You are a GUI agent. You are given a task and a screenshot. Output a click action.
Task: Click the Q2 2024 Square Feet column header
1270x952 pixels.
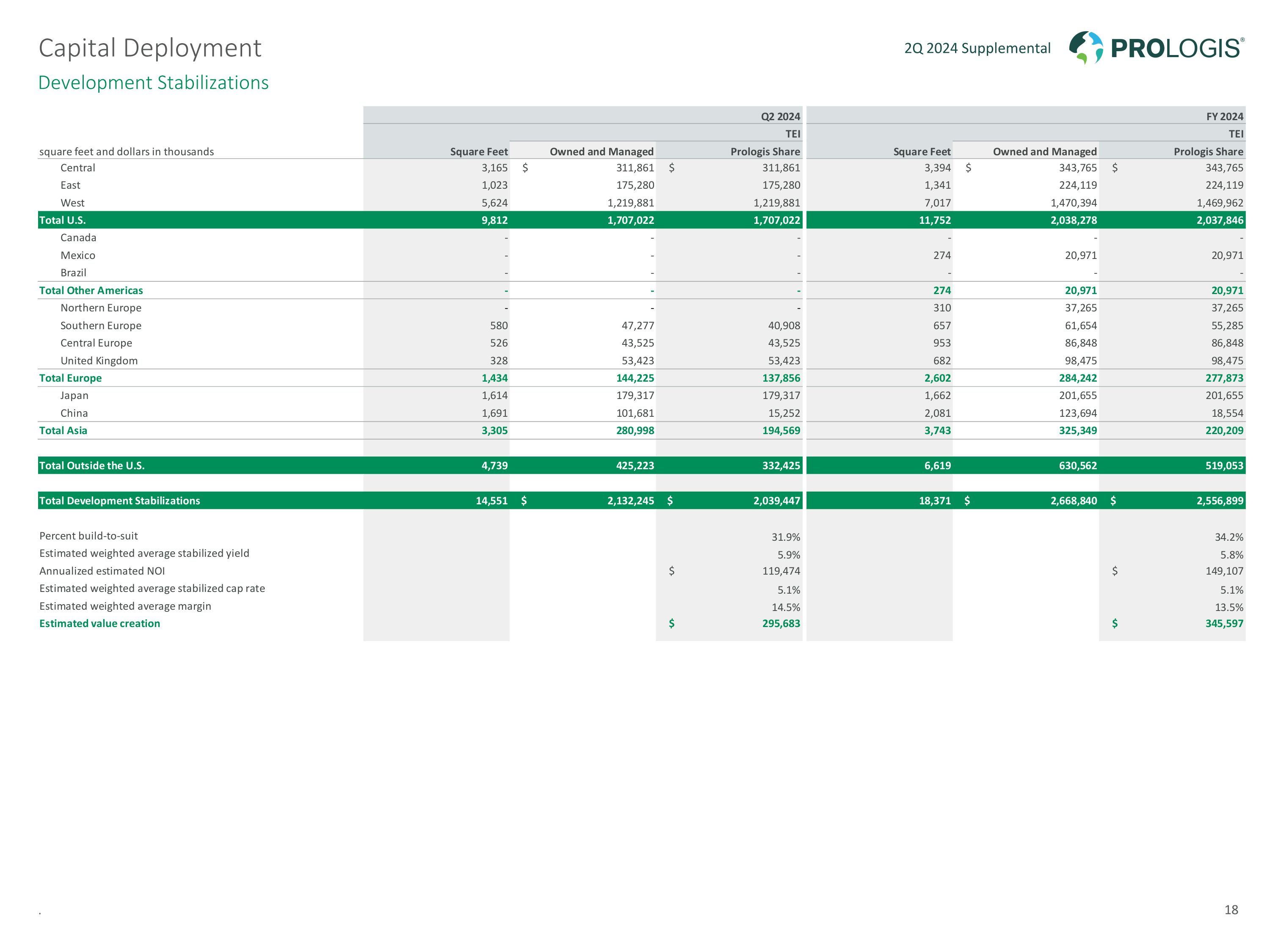[x=478, y=151]
